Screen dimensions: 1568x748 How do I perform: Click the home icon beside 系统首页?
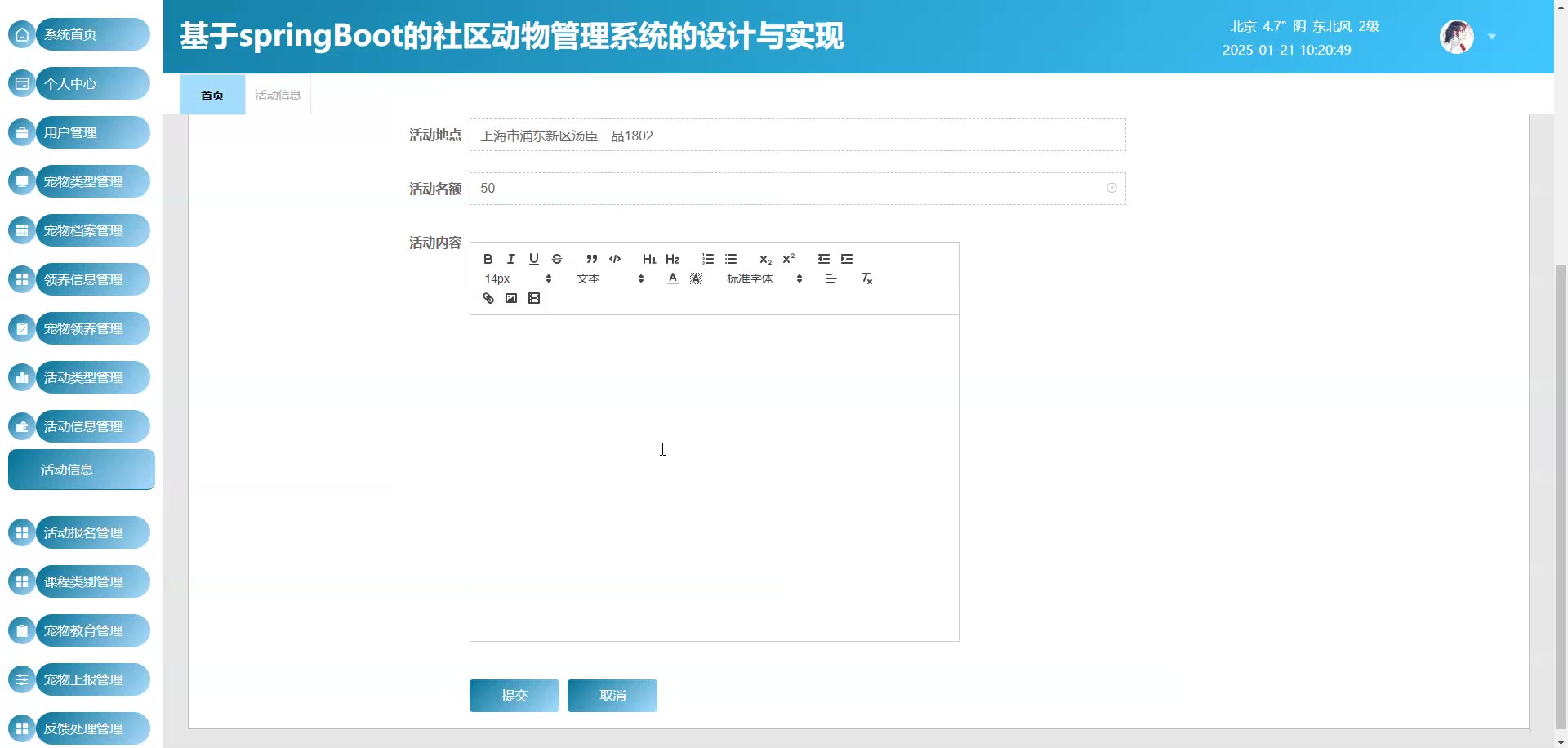coord(22,34)
